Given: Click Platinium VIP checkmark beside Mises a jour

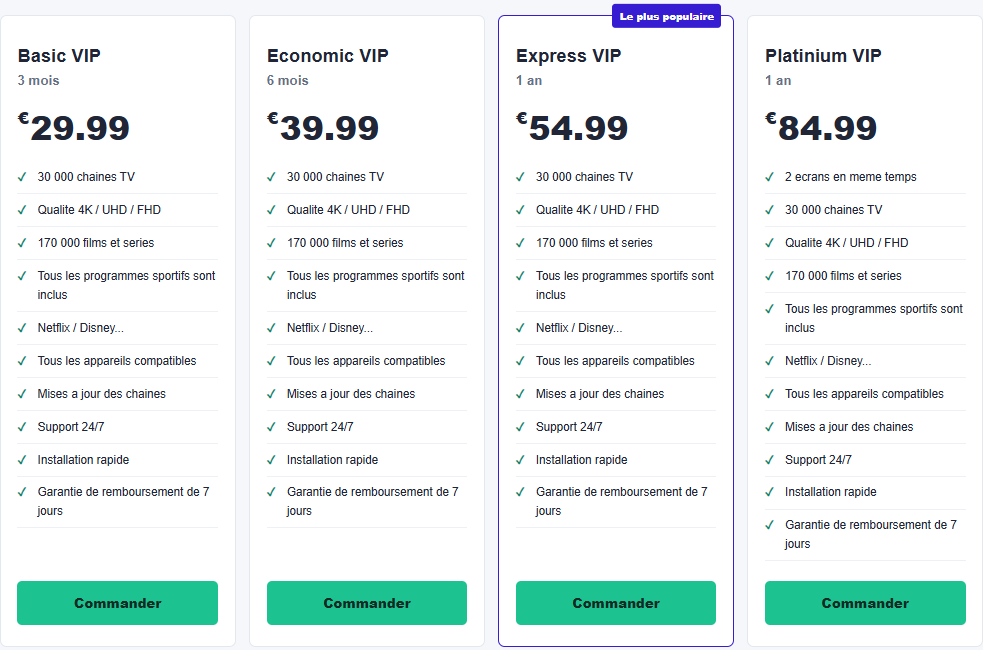Looking at the screenshot, I should (x=770, y=427).
